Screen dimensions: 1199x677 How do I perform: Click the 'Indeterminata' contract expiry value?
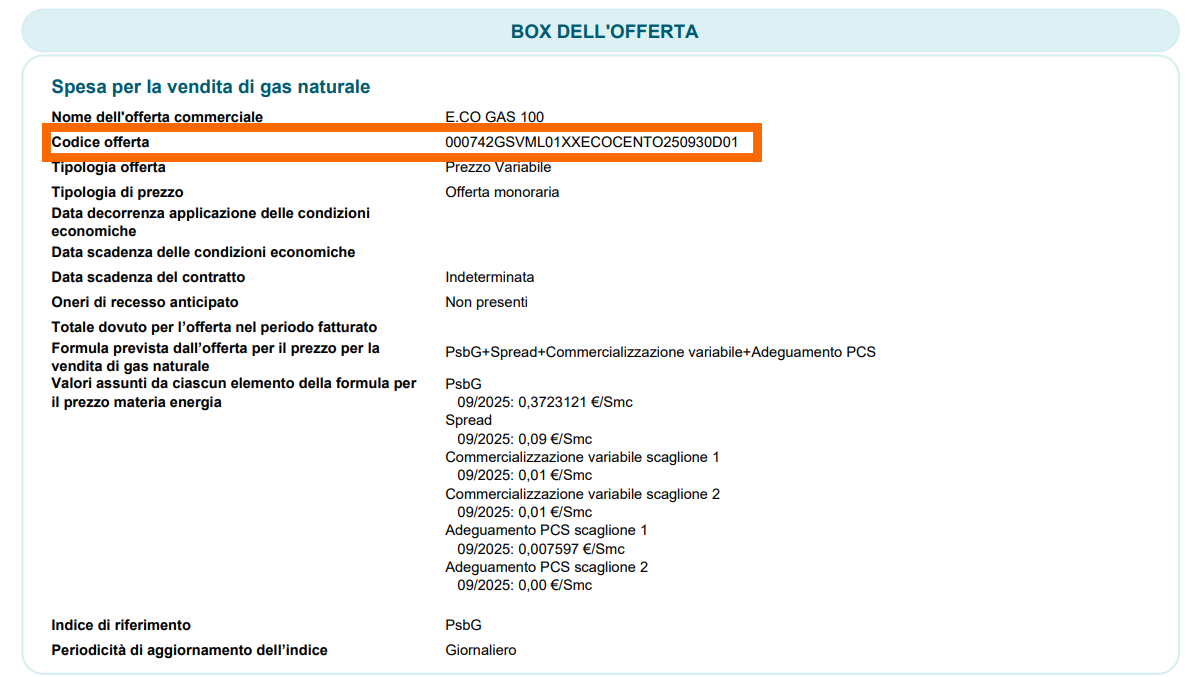[489, 277]
